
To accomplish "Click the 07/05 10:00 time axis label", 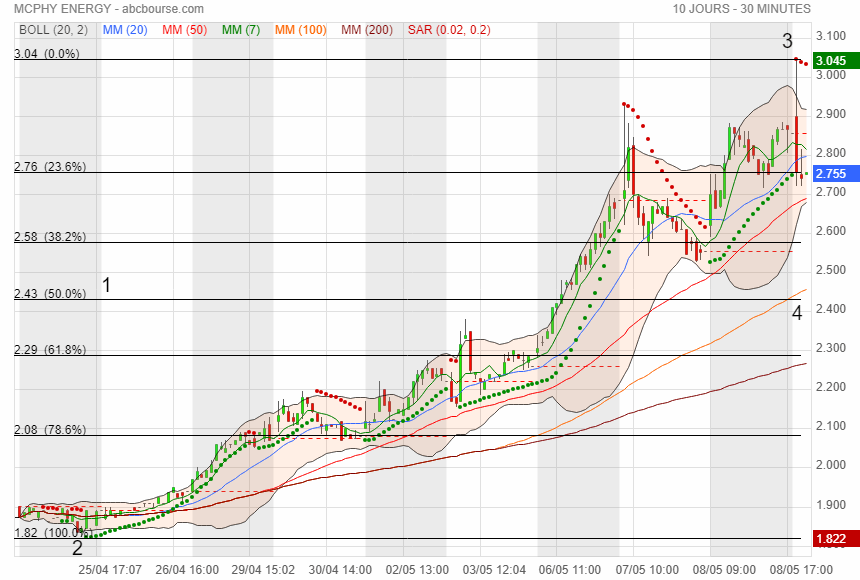I will click(x=647, y=570).
